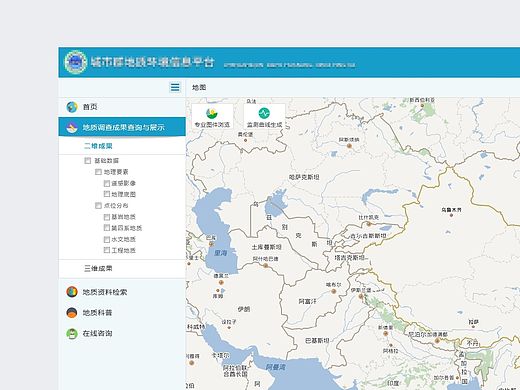
Task: Click the platform logo emblem in header
Action: [76, 62]
